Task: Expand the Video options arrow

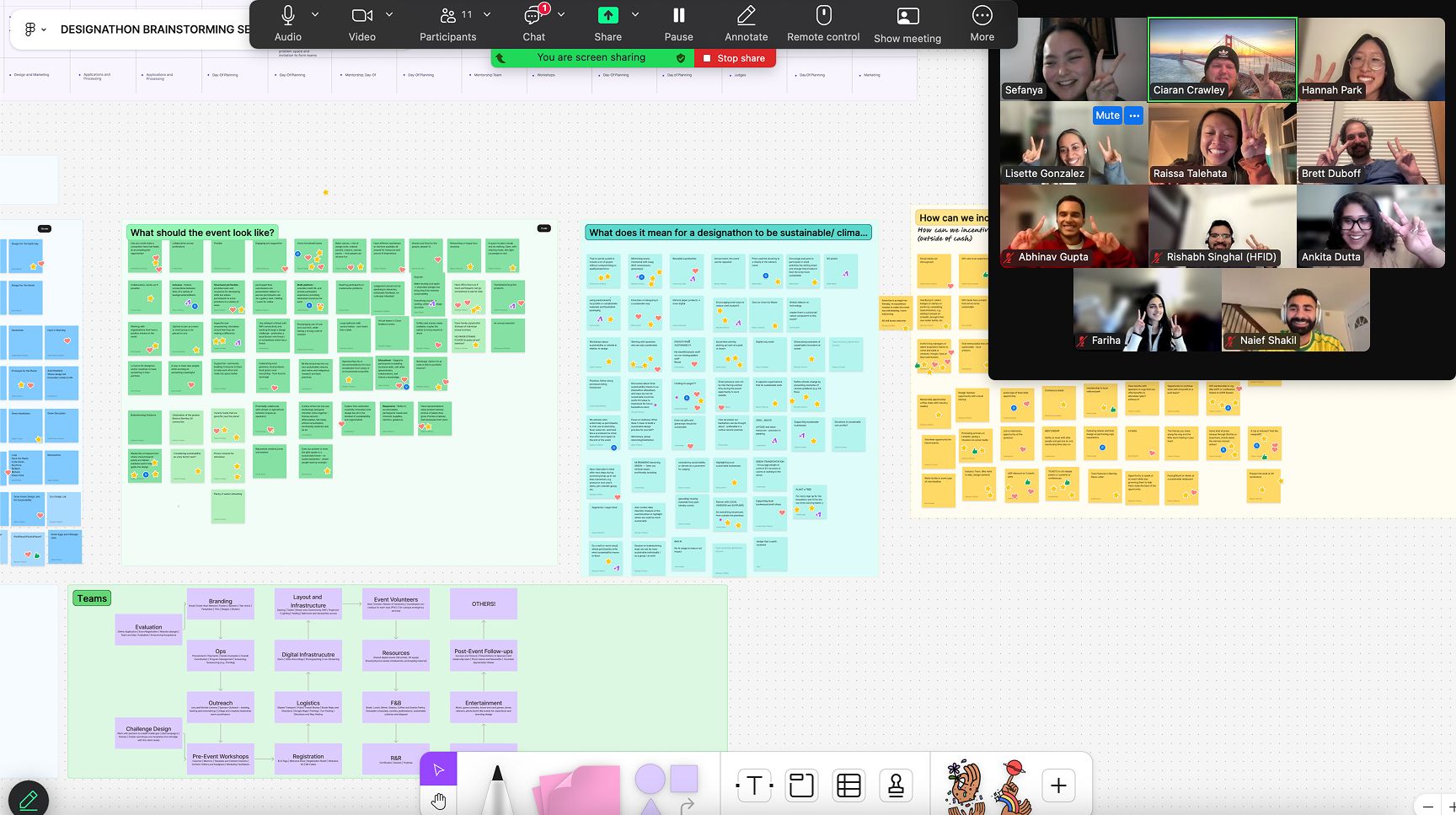Action: [389, 14]
